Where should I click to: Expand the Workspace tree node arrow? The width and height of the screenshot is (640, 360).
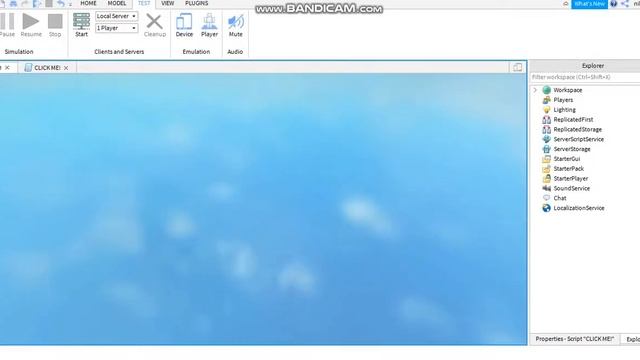click(x=535, y=90)
